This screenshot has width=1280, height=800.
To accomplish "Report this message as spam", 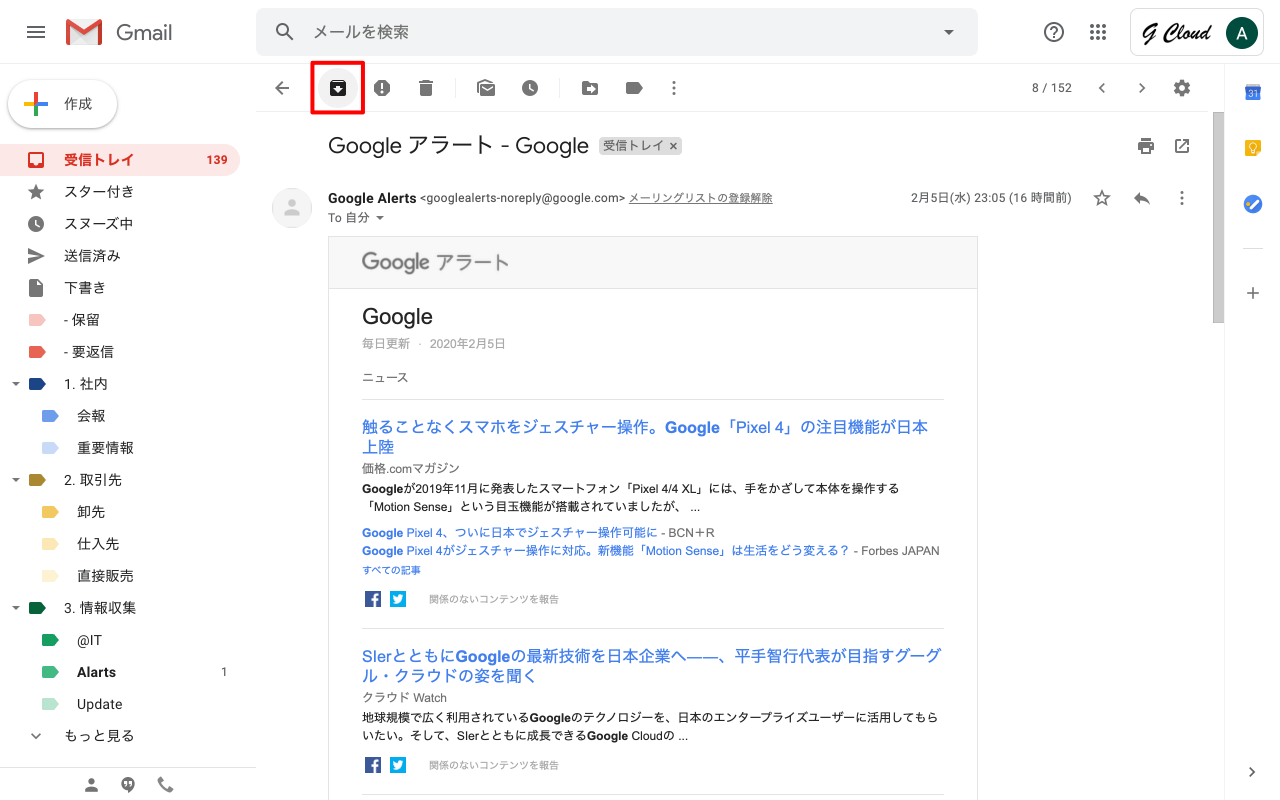I will (382, 88).
